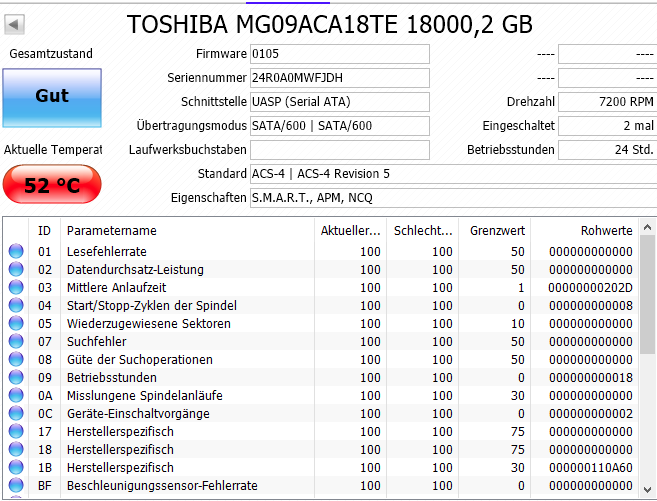Click the Standard field ACS-4 Revision 5
This screenshot has height=501, width=657.
click(454, 173)
